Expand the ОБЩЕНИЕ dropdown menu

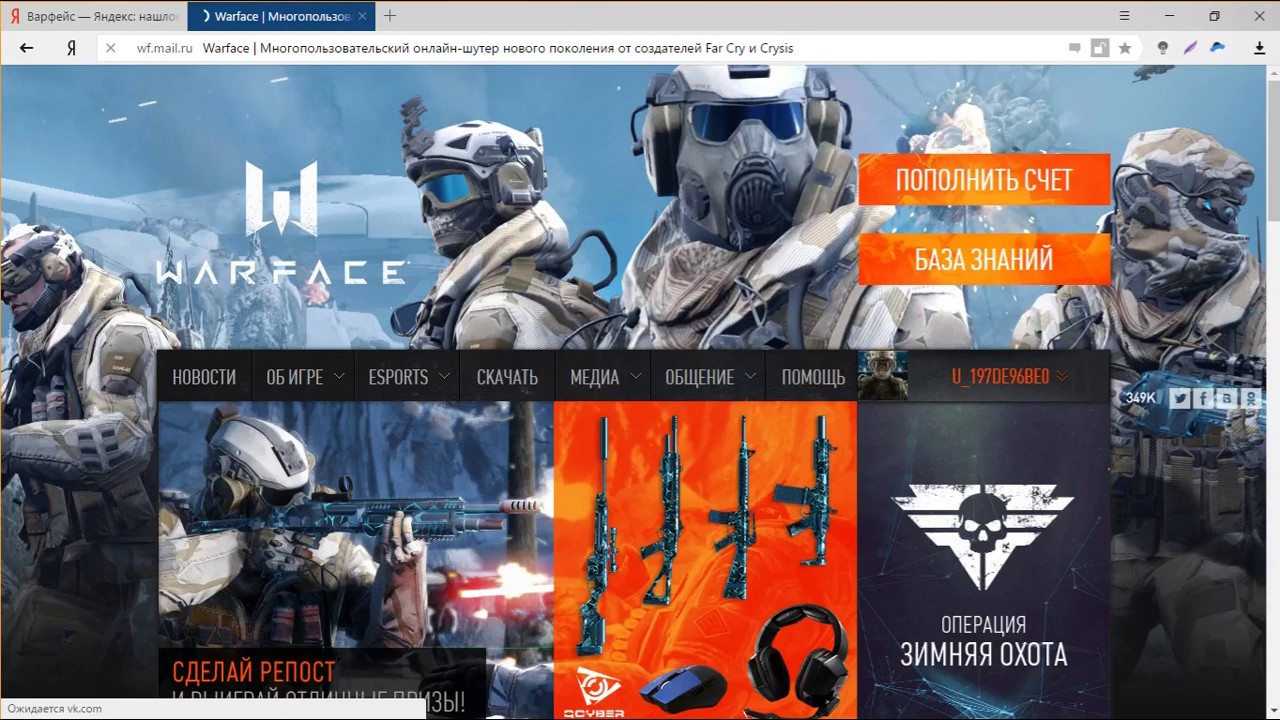[708, 377]
